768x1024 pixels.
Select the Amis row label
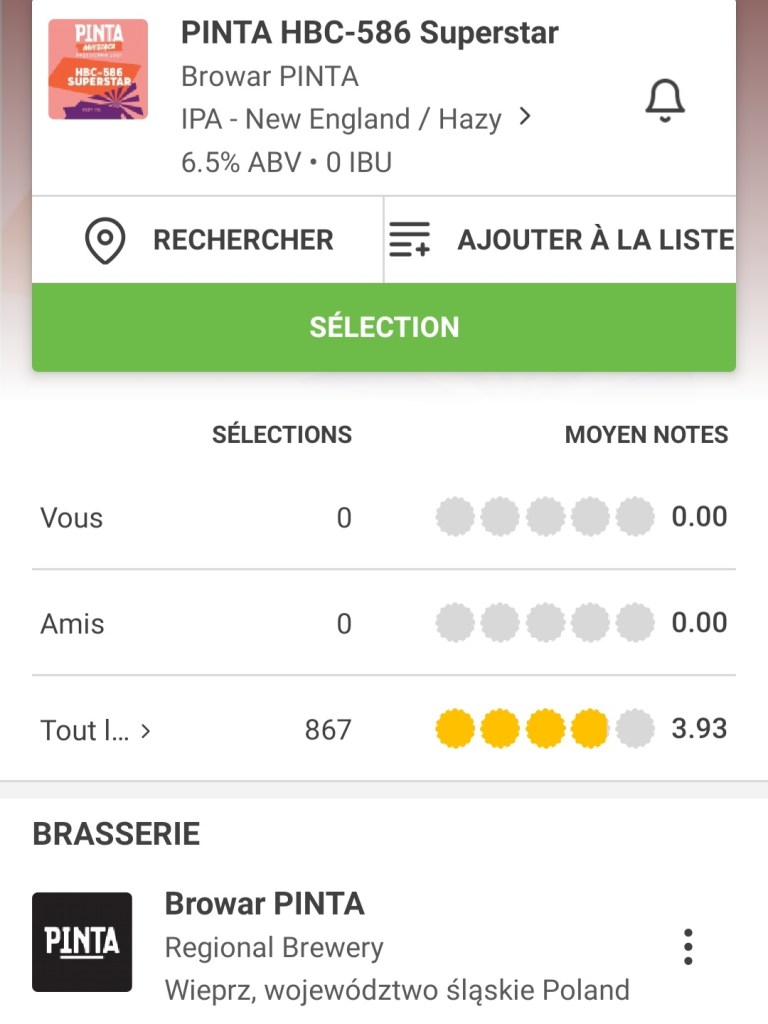72,624
